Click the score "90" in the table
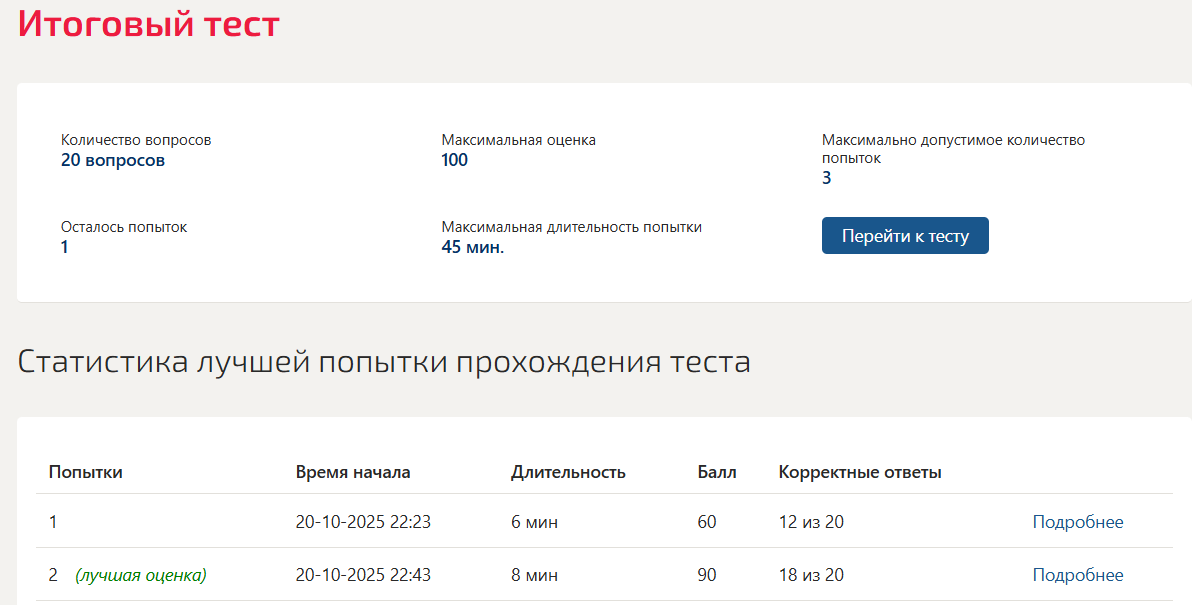1192x605 pixels. click(707, 575)
